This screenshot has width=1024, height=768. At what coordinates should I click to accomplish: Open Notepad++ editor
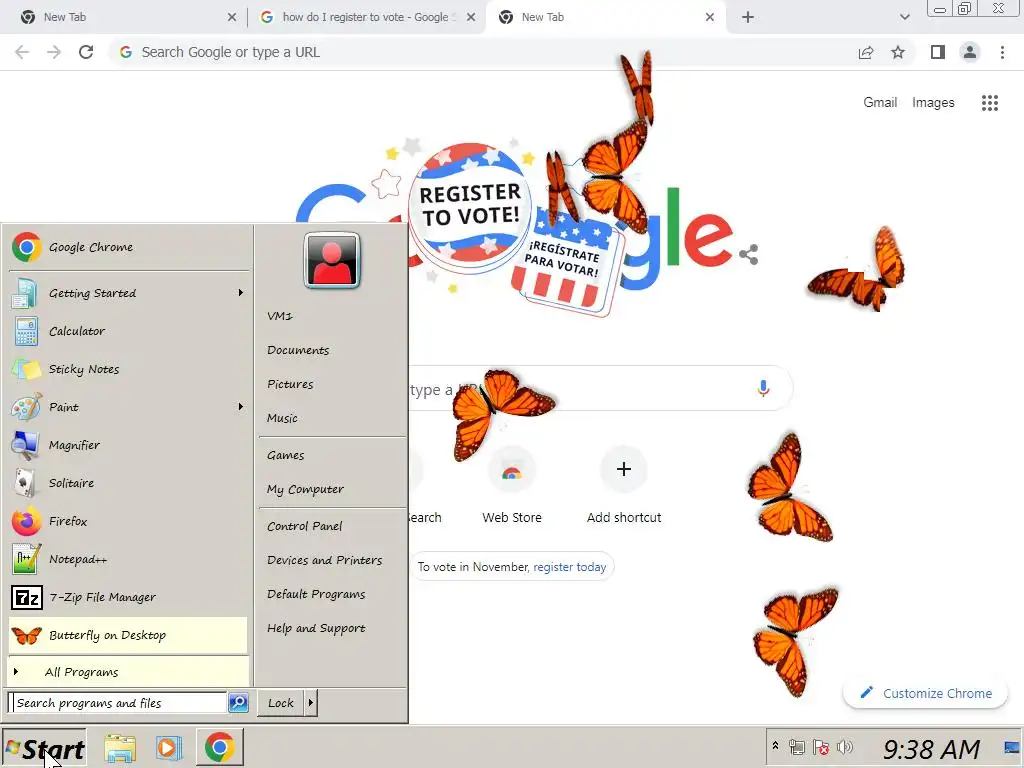point(129,559)
